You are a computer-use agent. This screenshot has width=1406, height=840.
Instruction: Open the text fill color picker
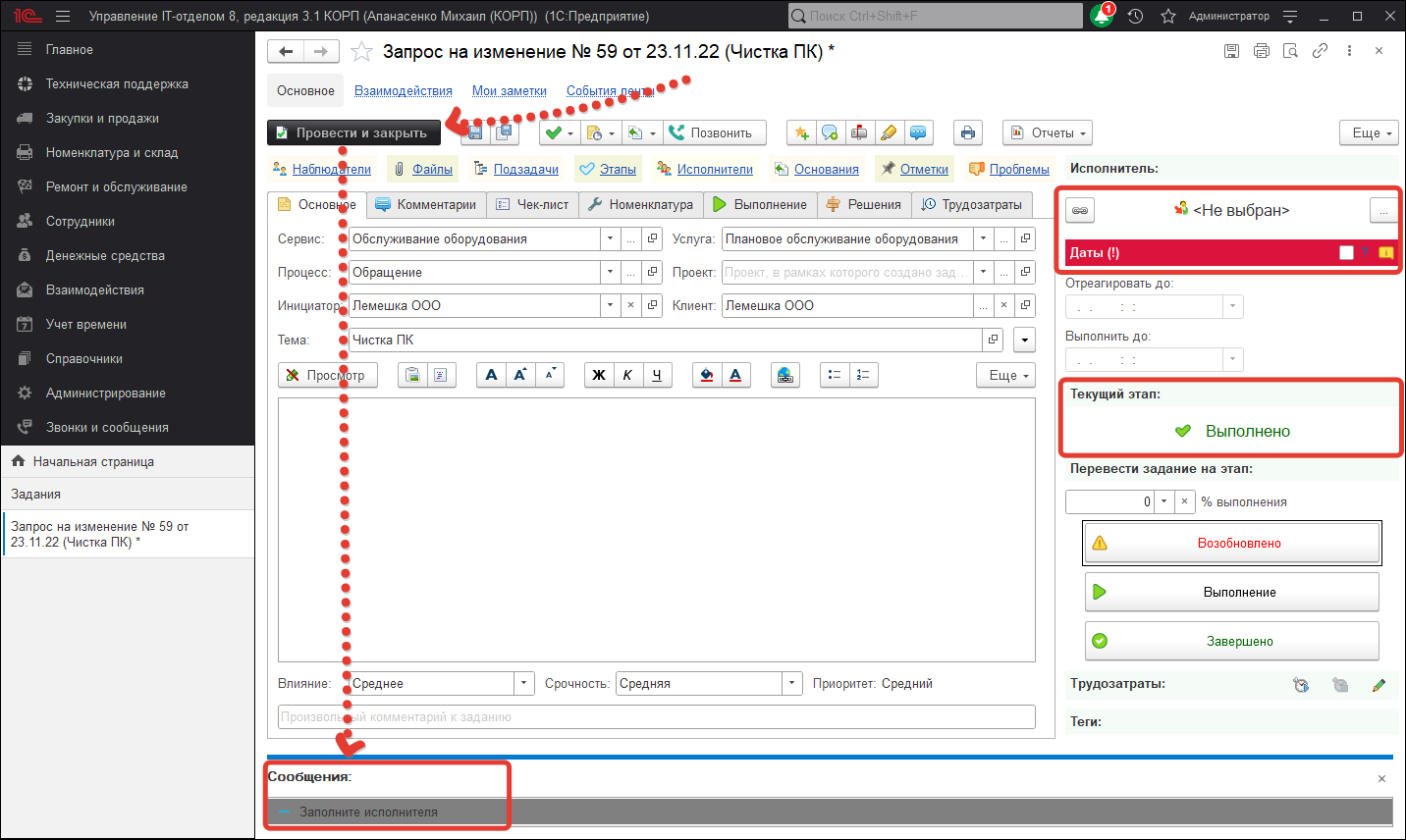point(707,375)
